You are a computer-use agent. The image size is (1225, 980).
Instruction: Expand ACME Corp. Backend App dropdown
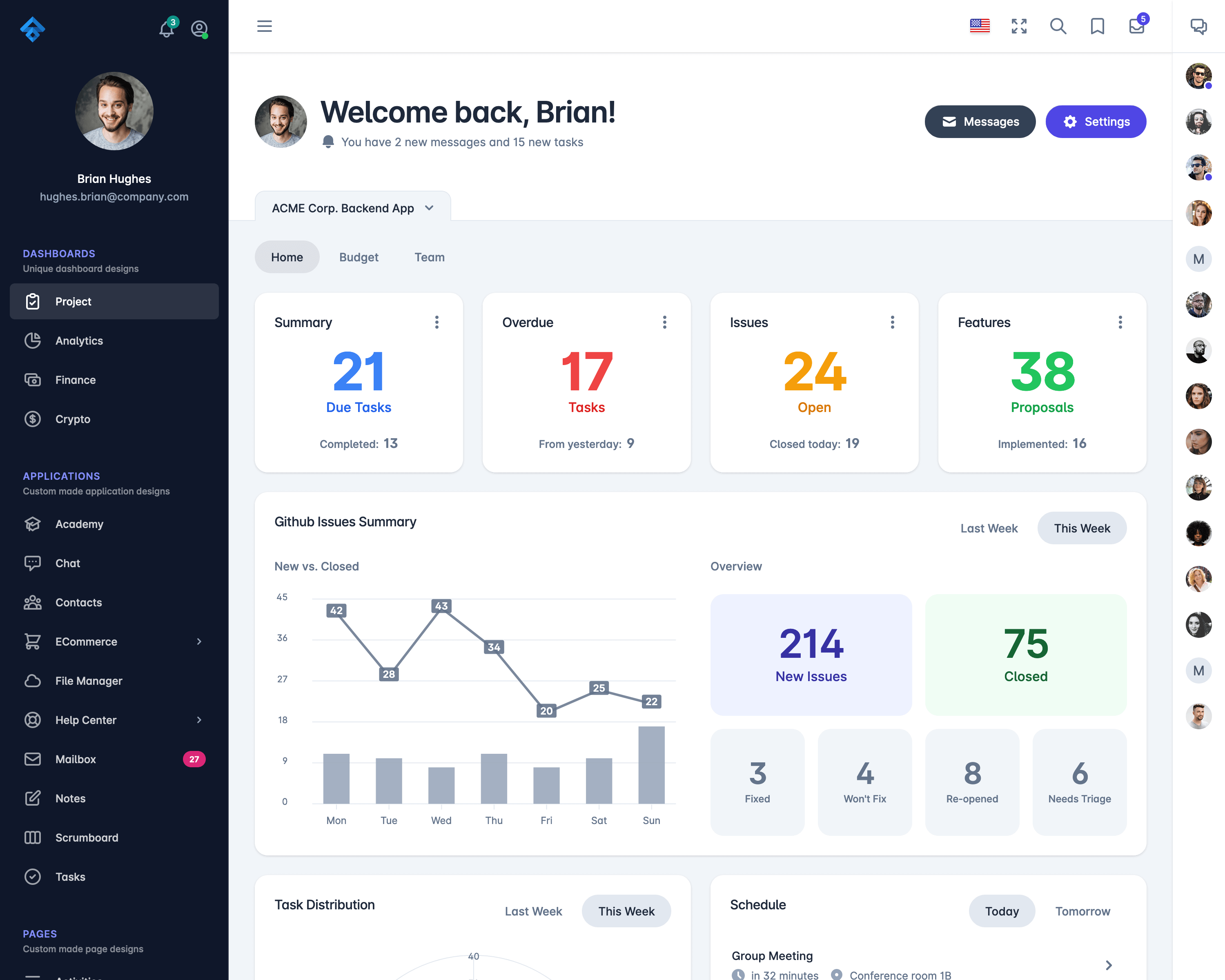point(428,207)
